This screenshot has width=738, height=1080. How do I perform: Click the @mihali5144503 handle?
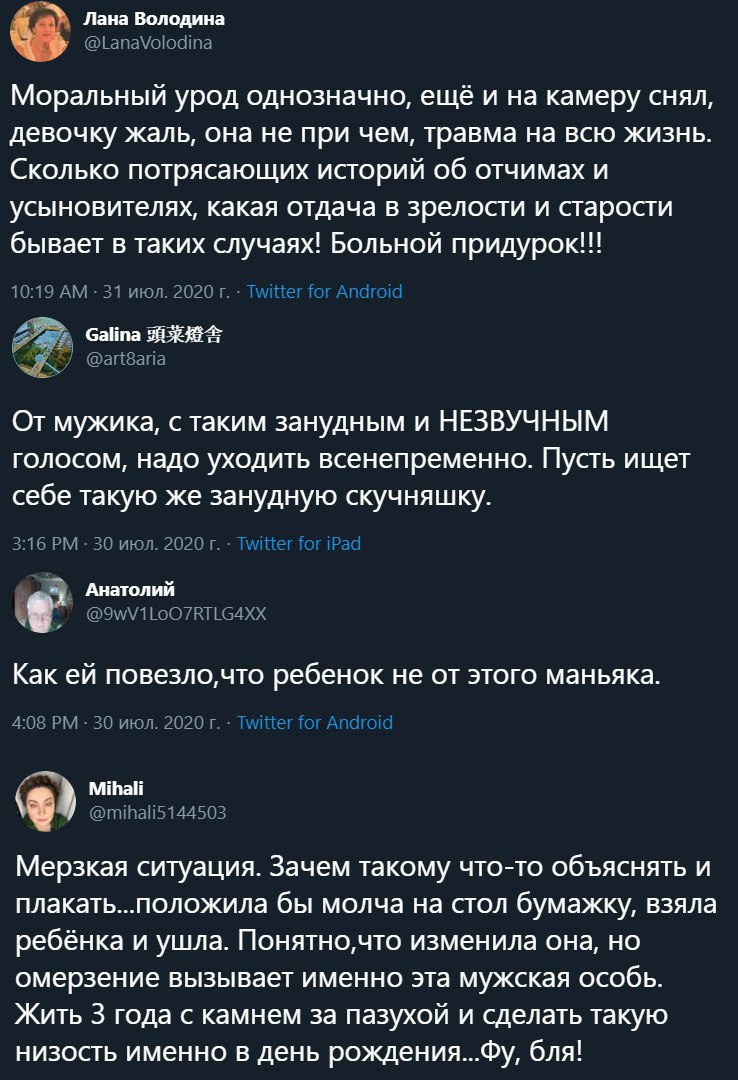pos(157,813)
